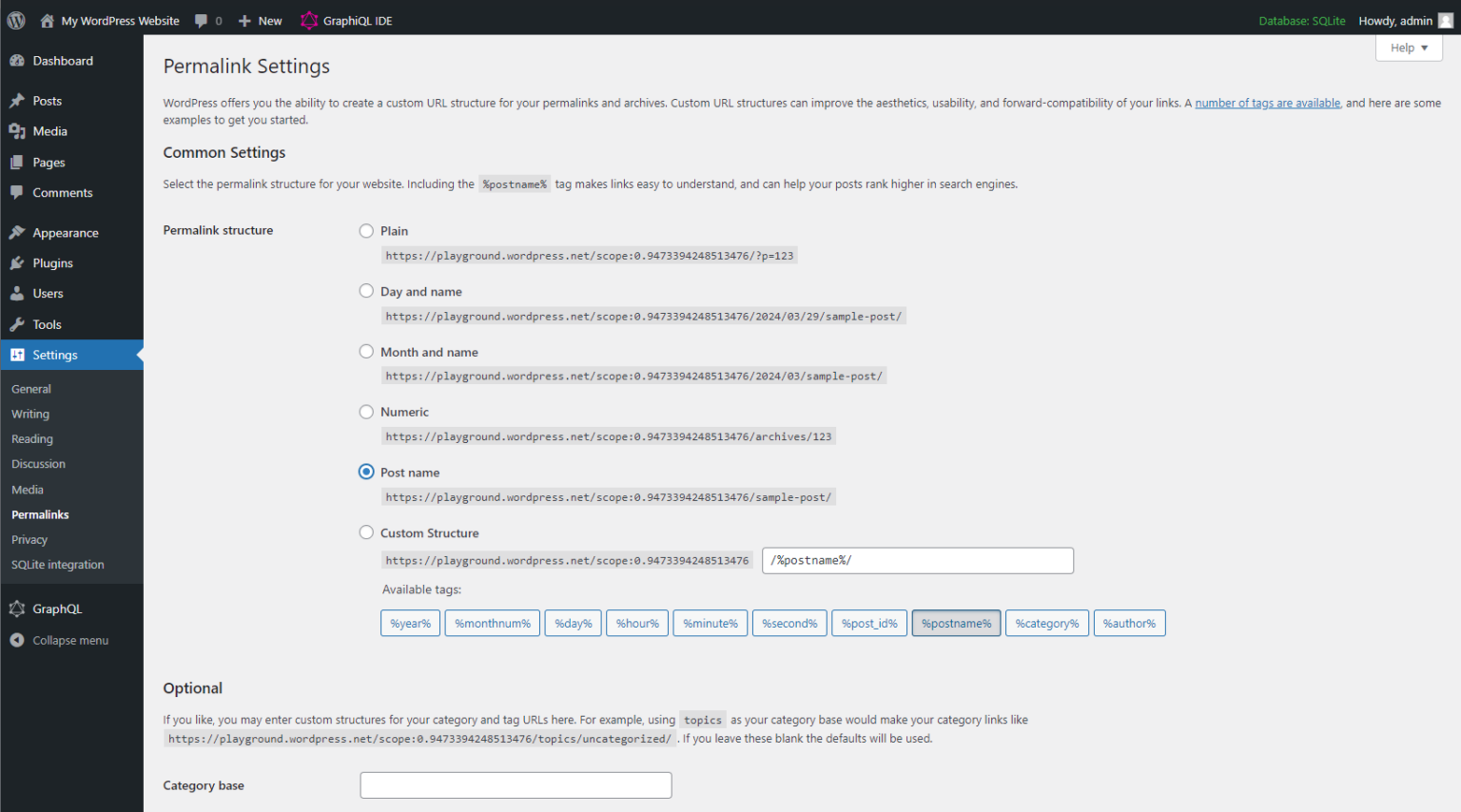This screenshot has width=1461, height=812.
Task: Expand the Help panel
Action: point(1409,48)
